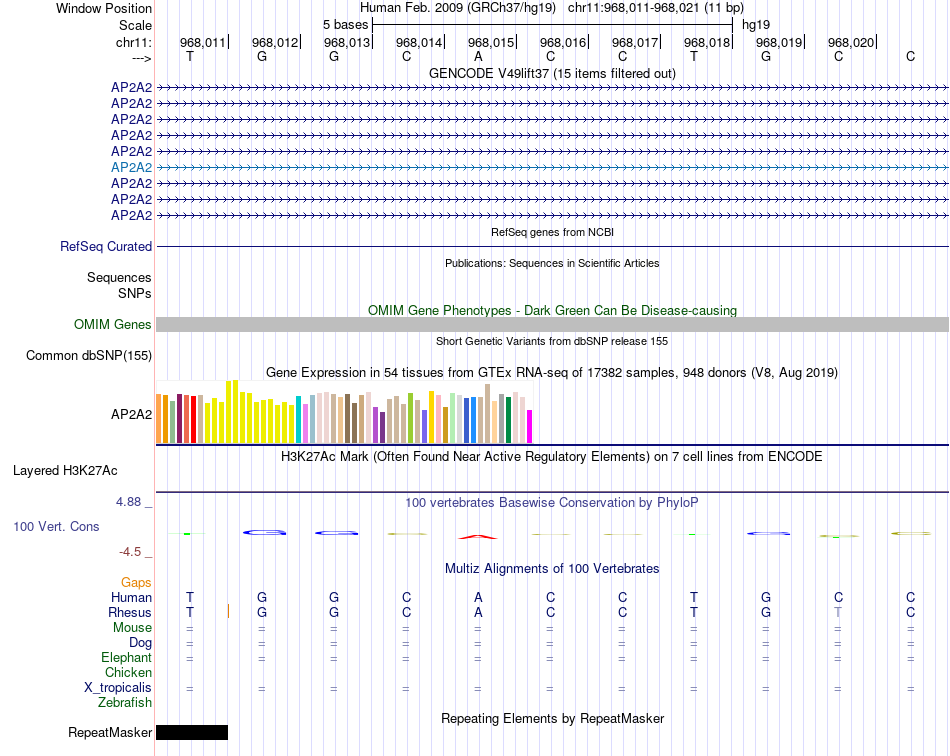950x756 pixels.
Task: Click the Layered H3K27Ac track label
Action: 65,471
